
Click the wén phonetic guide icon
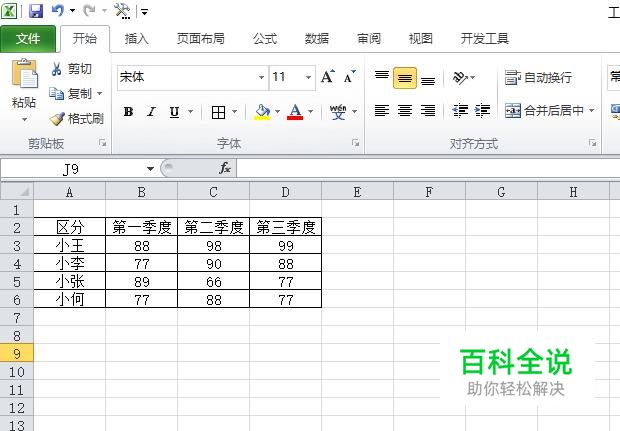338,112
